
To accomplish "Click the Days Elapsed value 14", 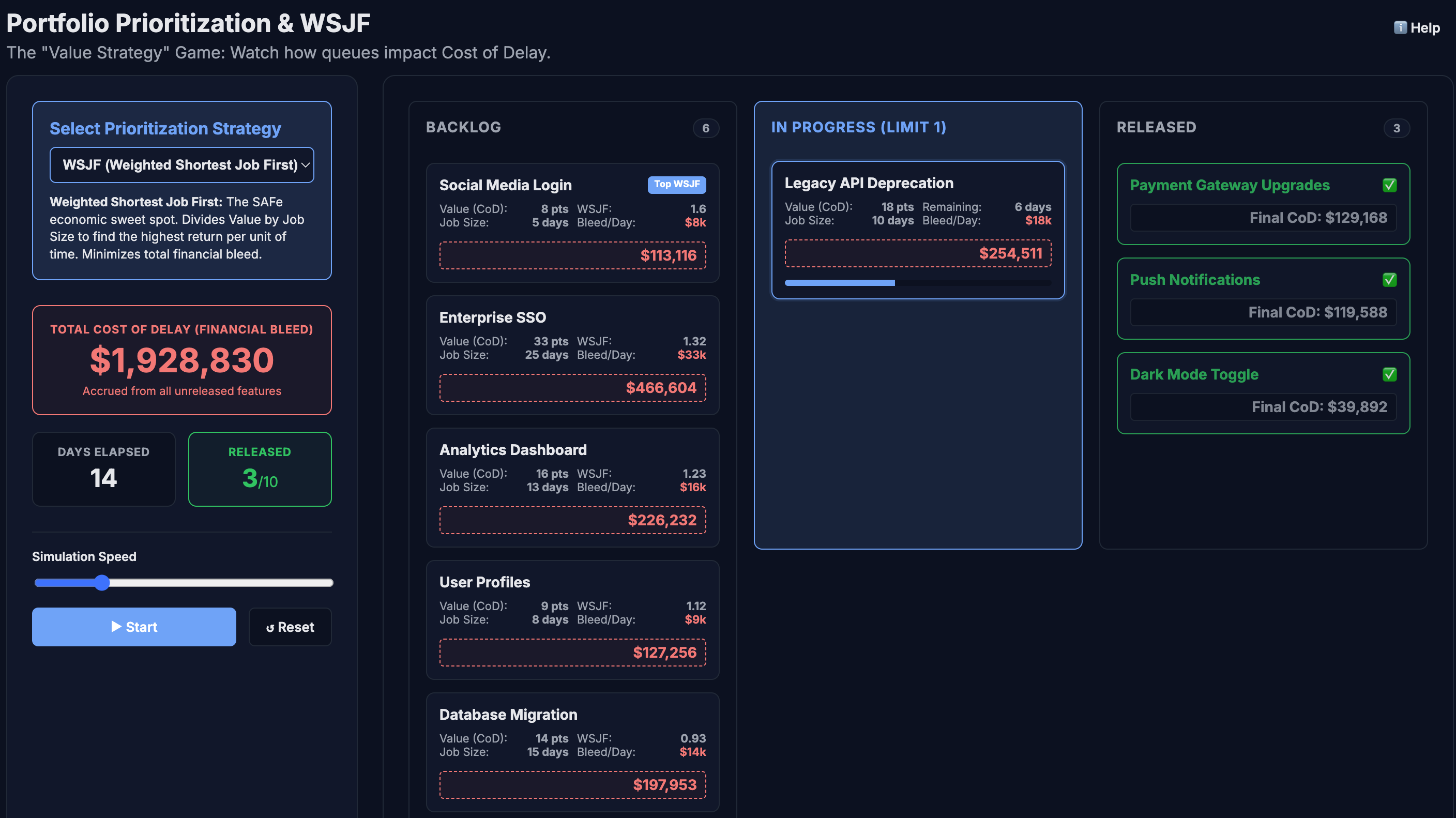I will 103,478.
